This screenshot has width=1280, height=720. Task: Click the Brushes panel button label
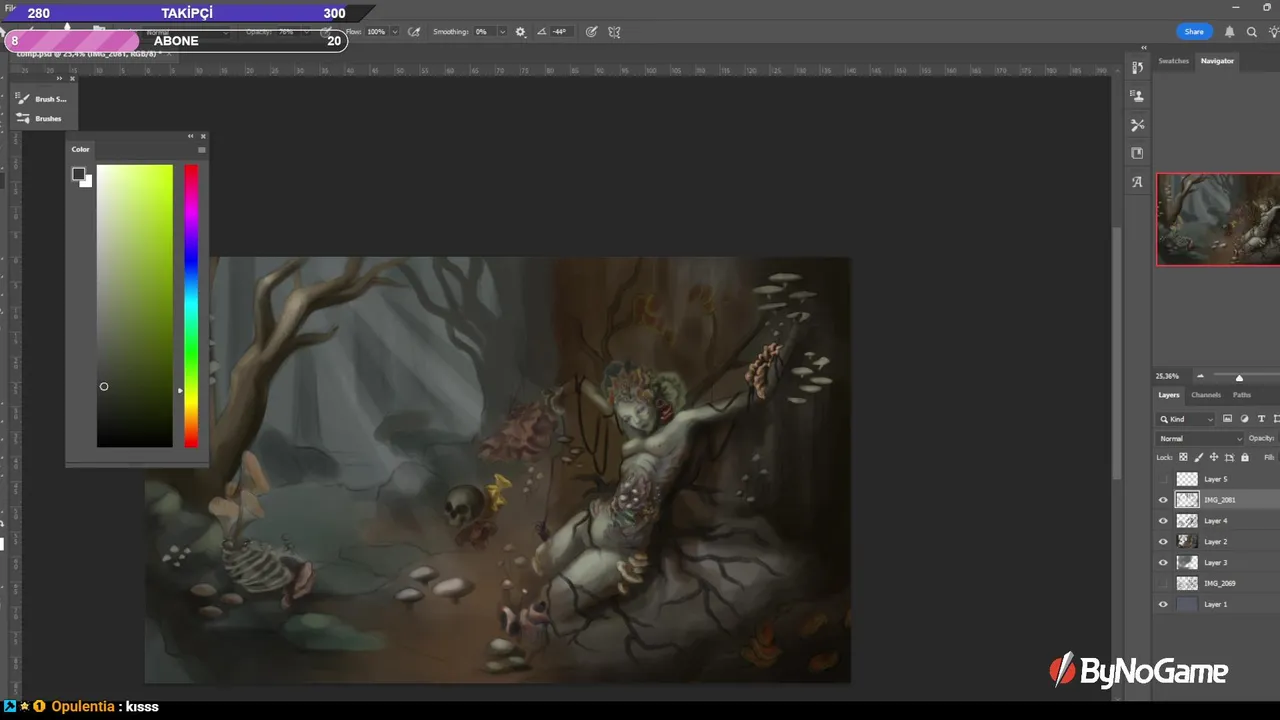tap(48, 118)
